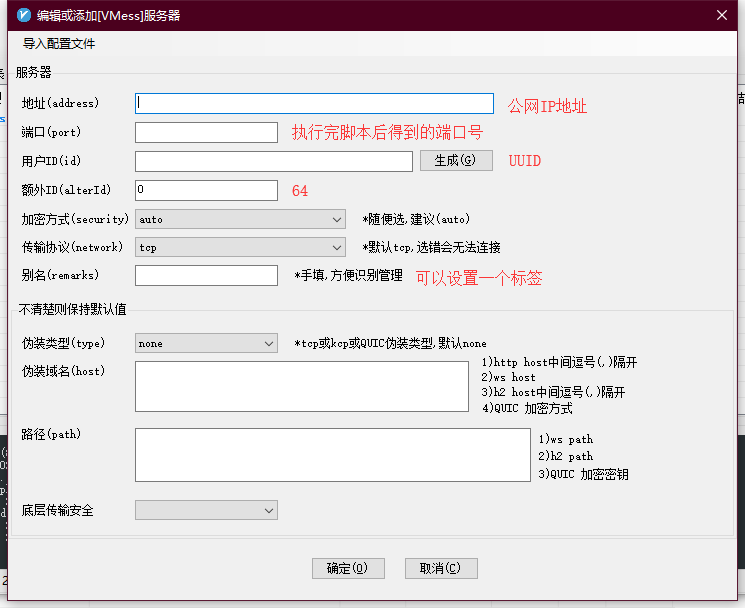Click the red 公网IP地址 annotation text
The height and width of the screenshot is (608, 745).
[x=547, y=105]
